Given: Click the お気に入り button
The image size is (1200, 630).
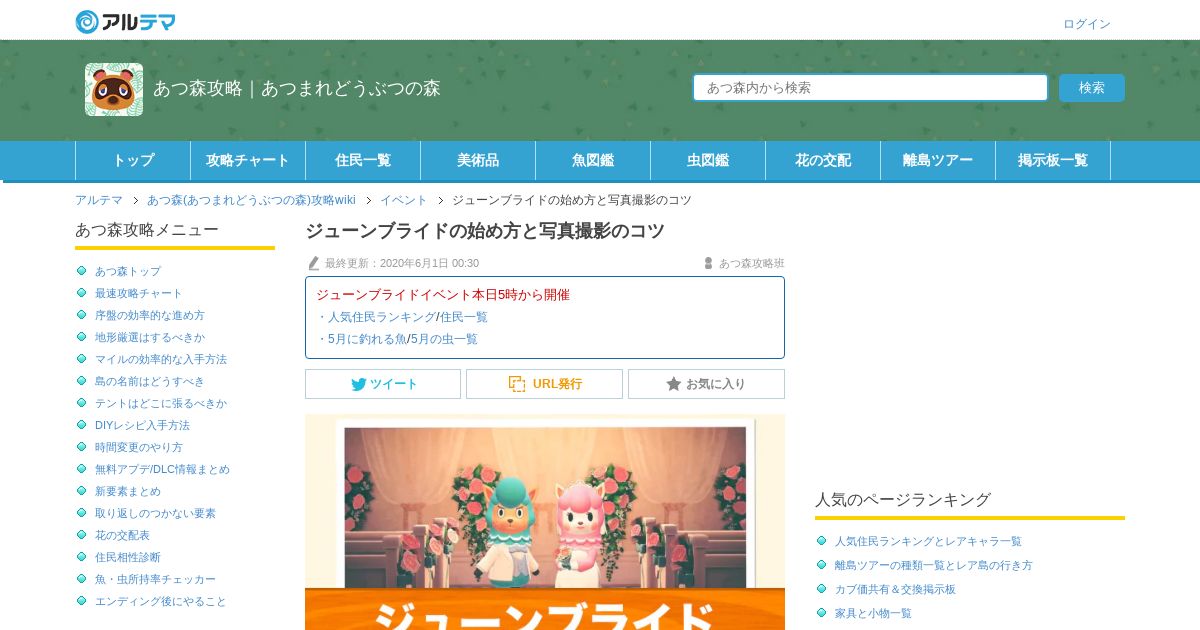Looking at the screenshot, I should click(x=706, y=384).
